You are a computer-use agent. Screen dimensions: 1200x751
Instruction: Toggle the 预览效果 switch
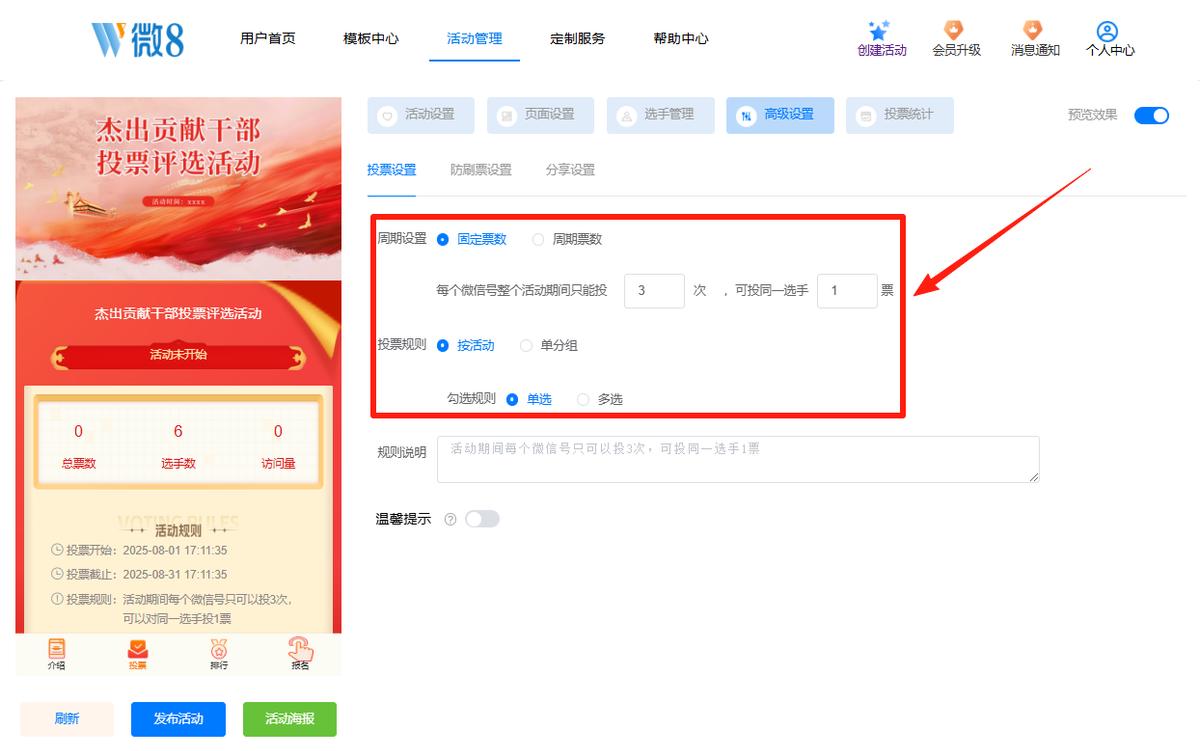coord(1151,115)
